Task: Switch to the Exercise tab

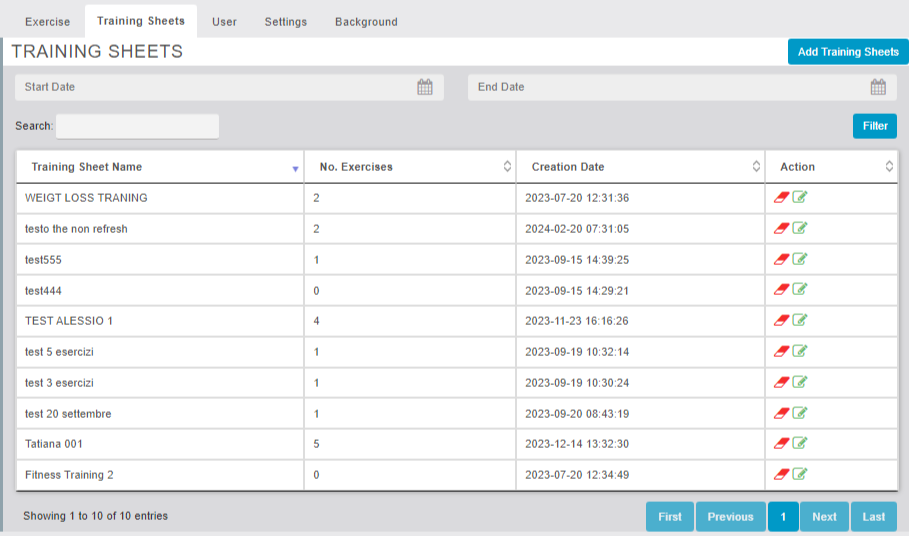Action: coord(47,22)
